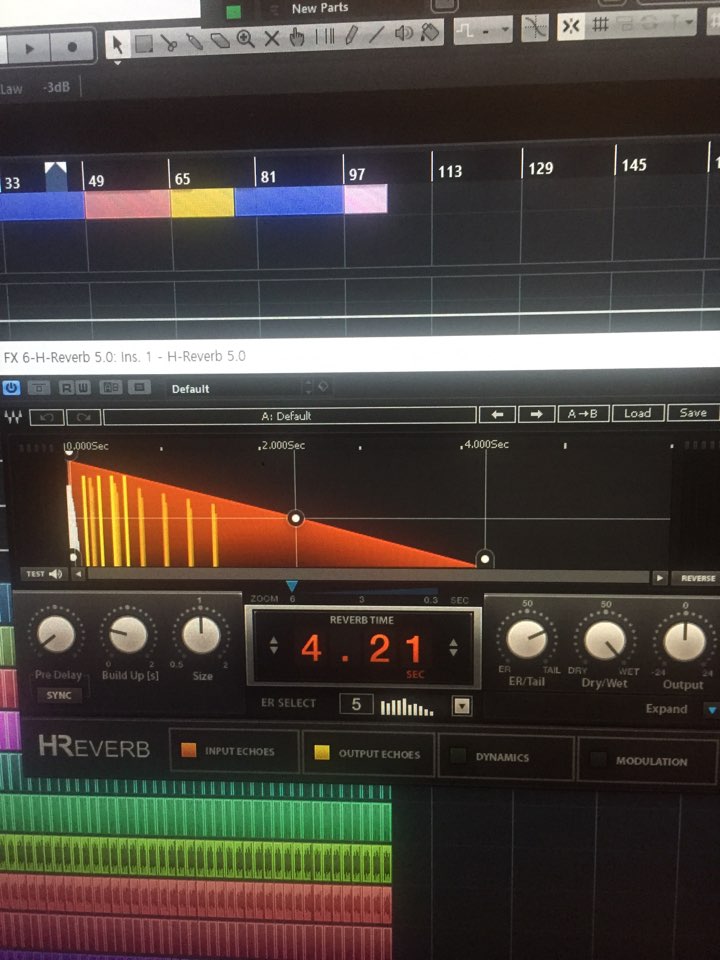The width and height of the screenshot is (720, 960).
Task: Click the Size knob
Action: coord(201,634)
